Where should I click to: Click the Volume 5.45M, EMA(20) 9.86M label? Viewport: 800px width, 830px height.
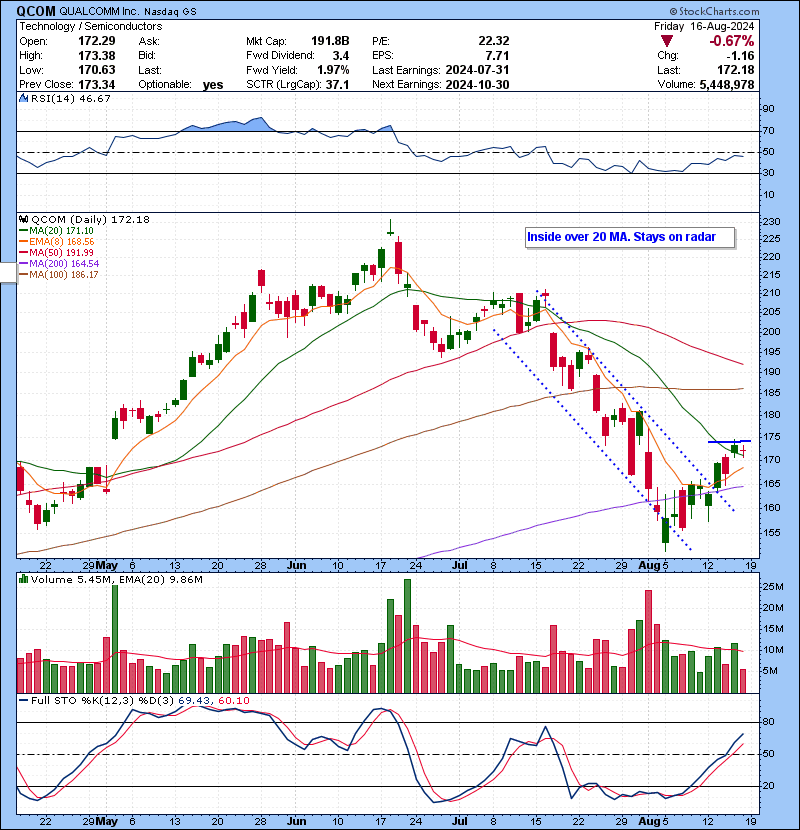click(x=116, y=580)
